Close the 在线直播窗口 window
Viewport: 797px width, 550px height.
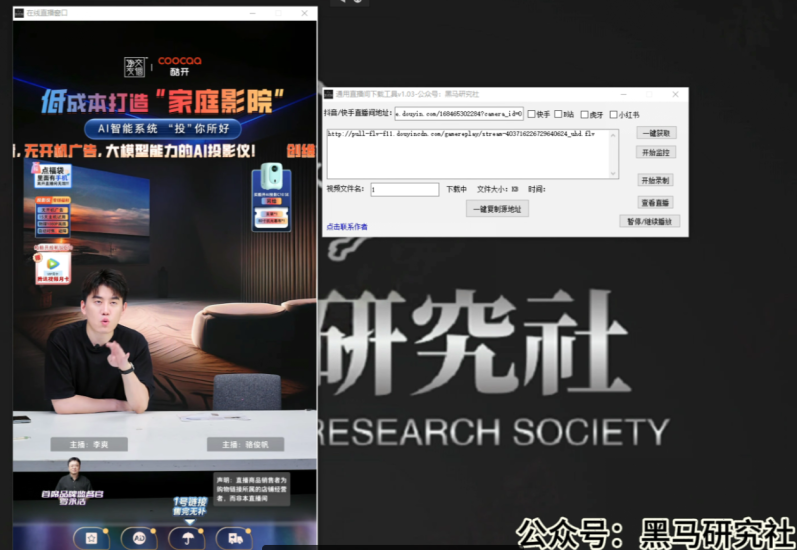304,13
